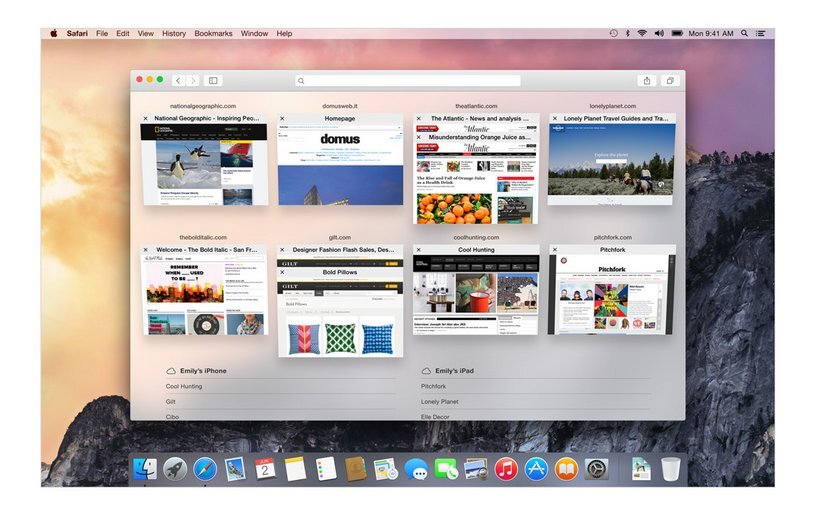815x525 pixels.
Task: Open the App Store from the Dock
Action: pyautogui.click(x=536, y=469)
